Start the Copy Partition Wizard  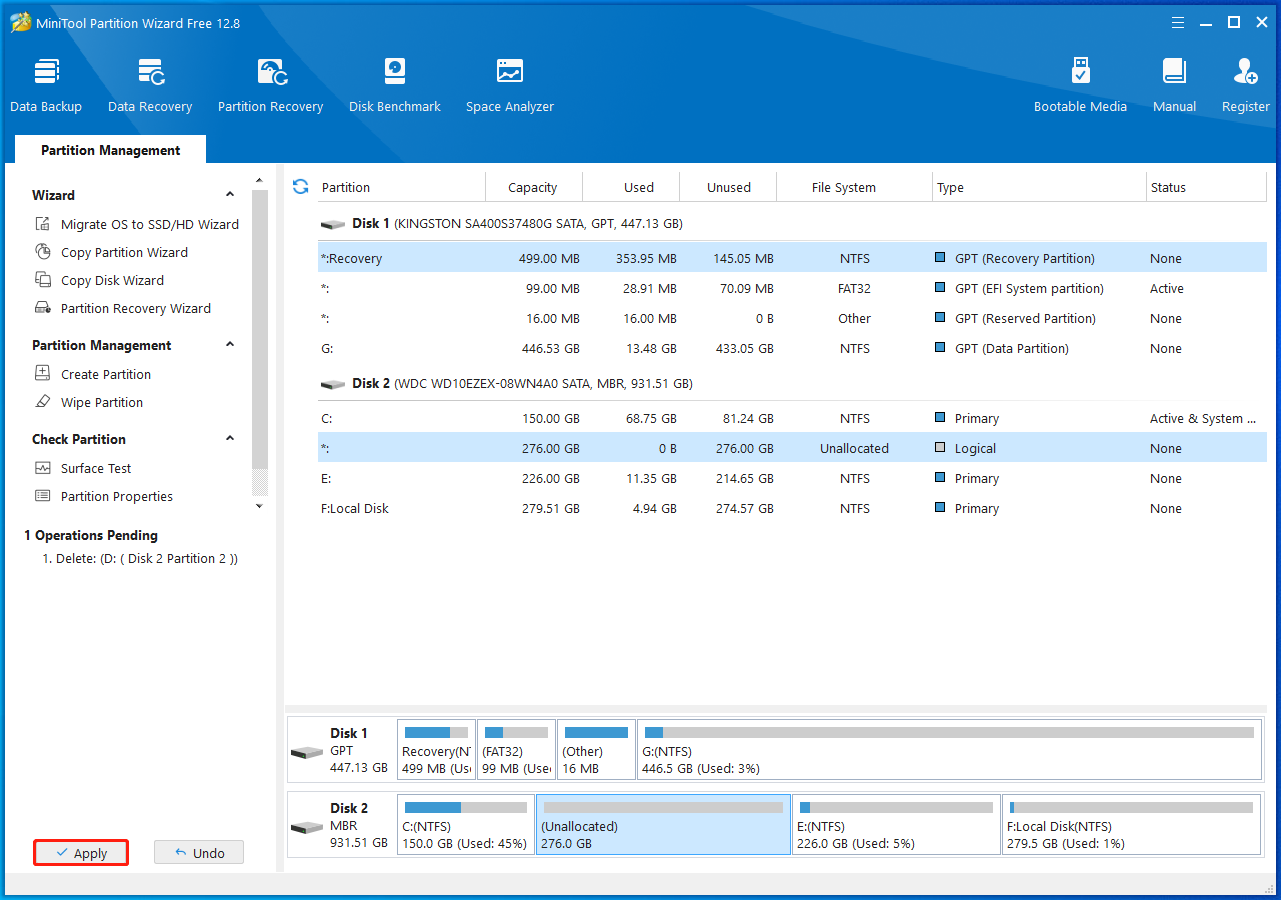click(x=111, y=252)
